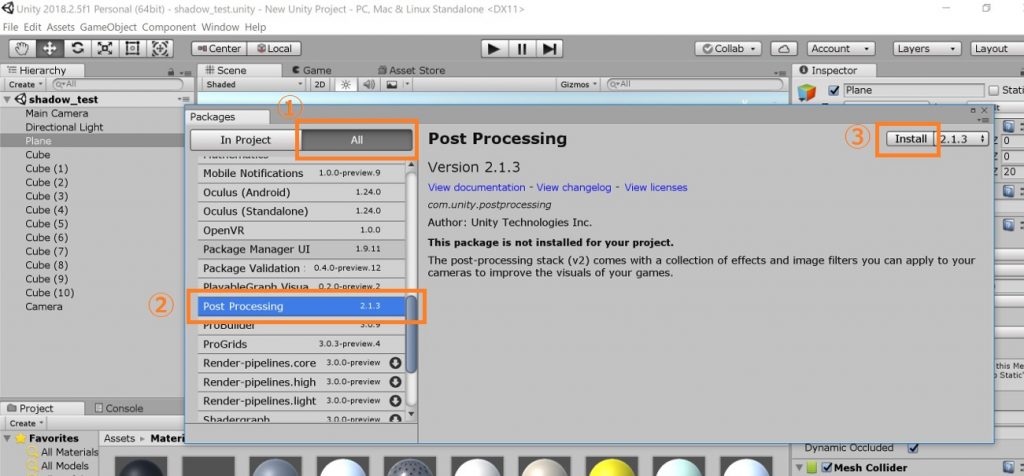Viewport: 1024px width, 476px height.
Task: Toggle 2D mode in the Scene view
Action: [x=319, y=84]
